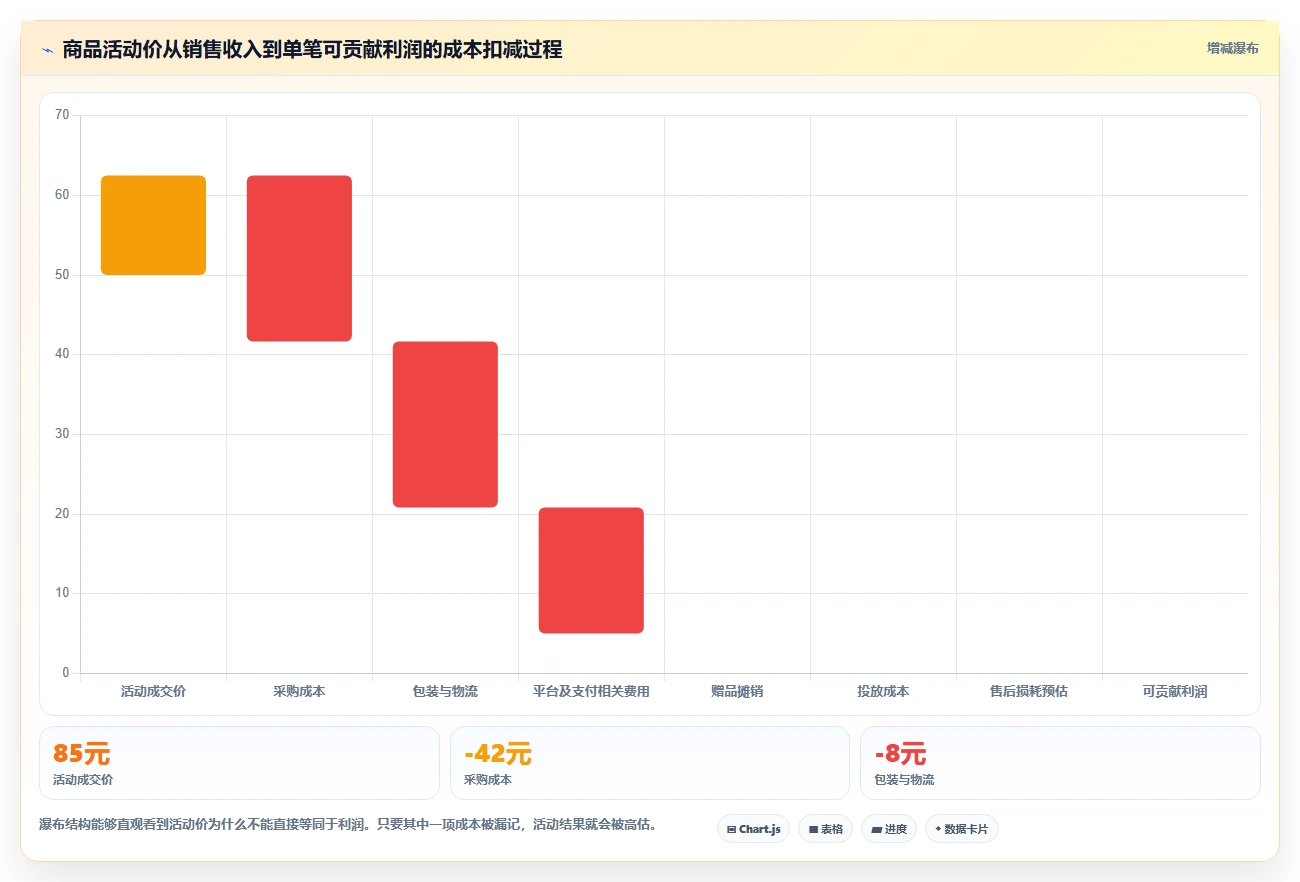This screenshot has width=1300, height=882.
Task: Select the 表格 tag chip
Action: click(x=825, y=829)
